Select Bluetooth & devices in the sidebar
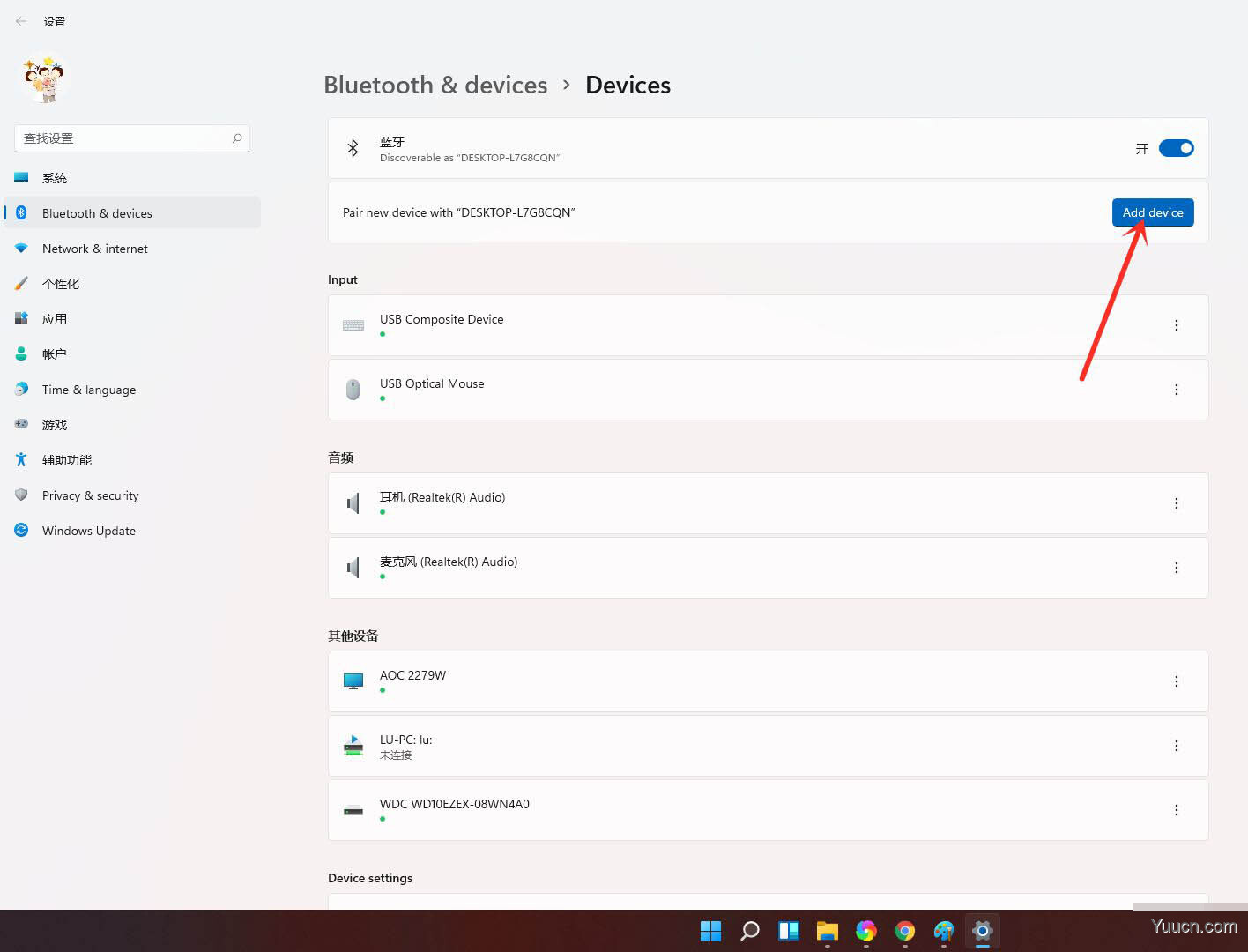 pos(132,213)
